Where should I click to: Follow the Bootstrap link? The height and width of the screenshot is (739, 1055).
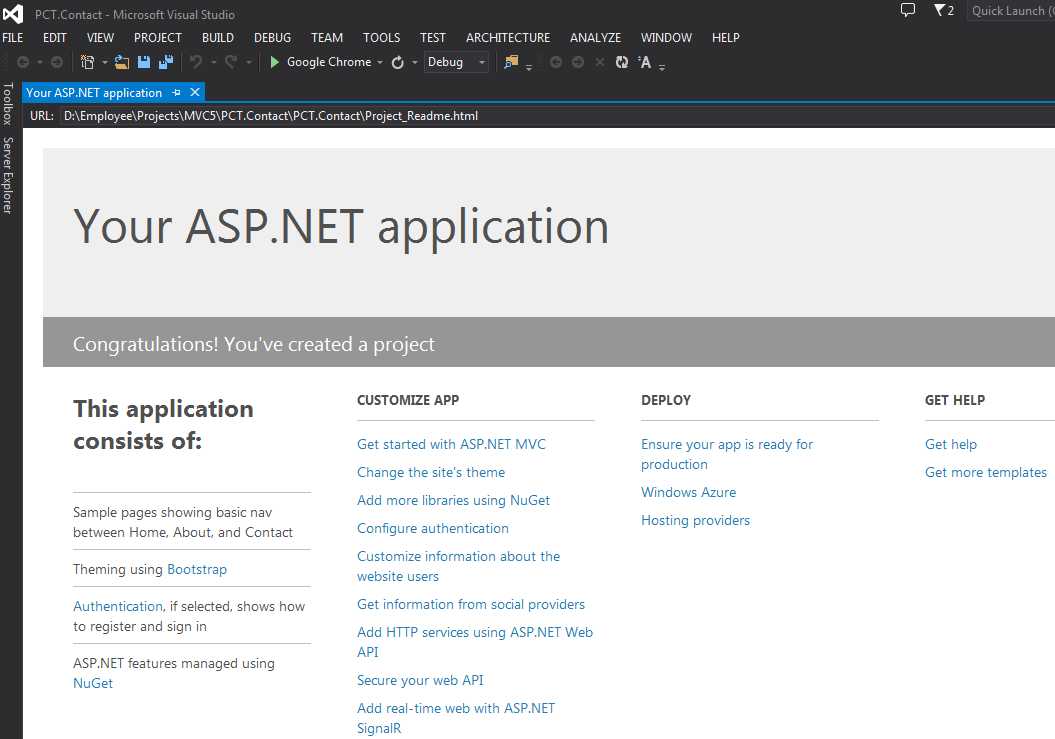196,569
